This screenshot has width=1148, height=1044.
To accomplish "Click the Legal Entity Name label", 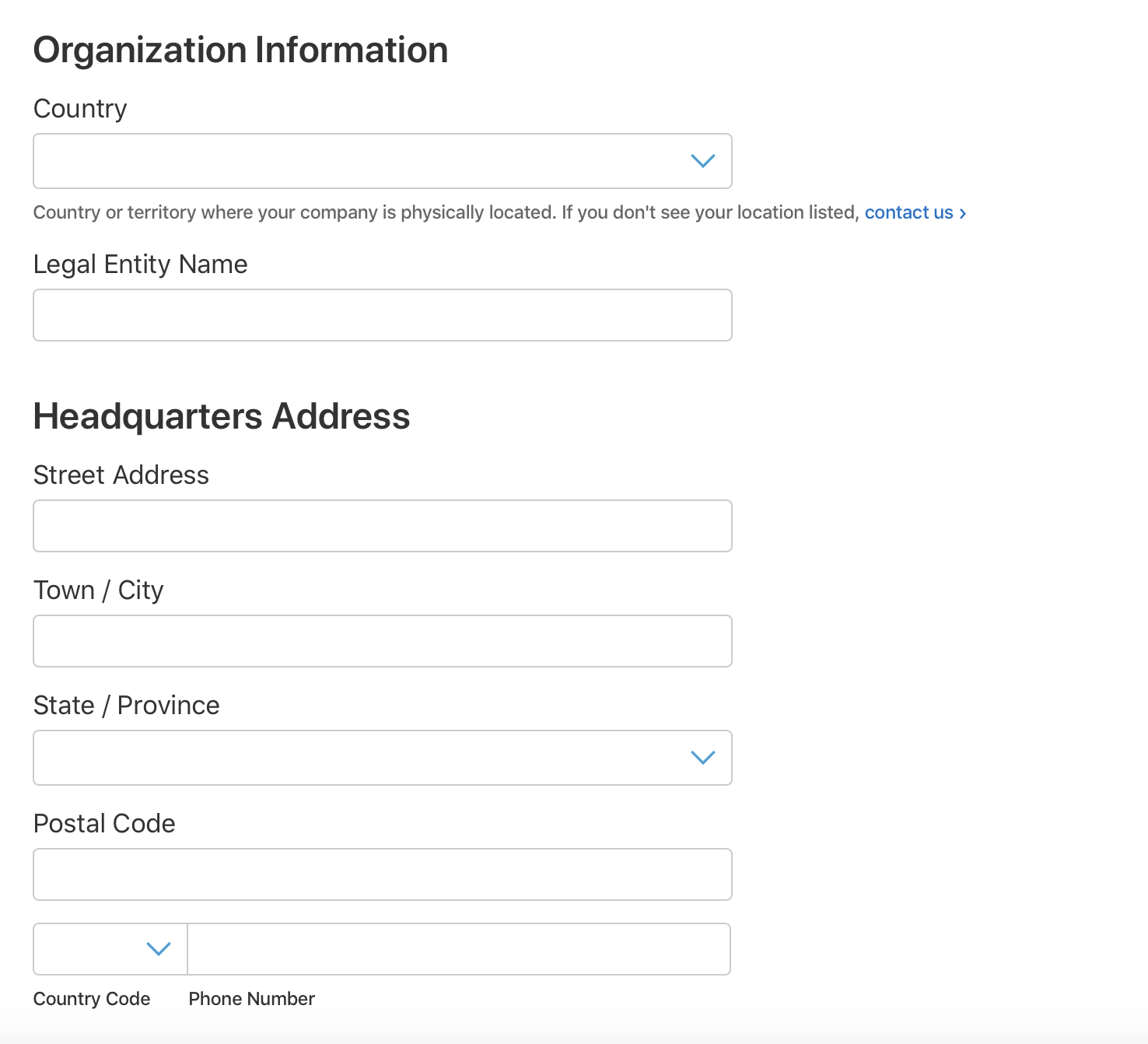I will (141, 265).
